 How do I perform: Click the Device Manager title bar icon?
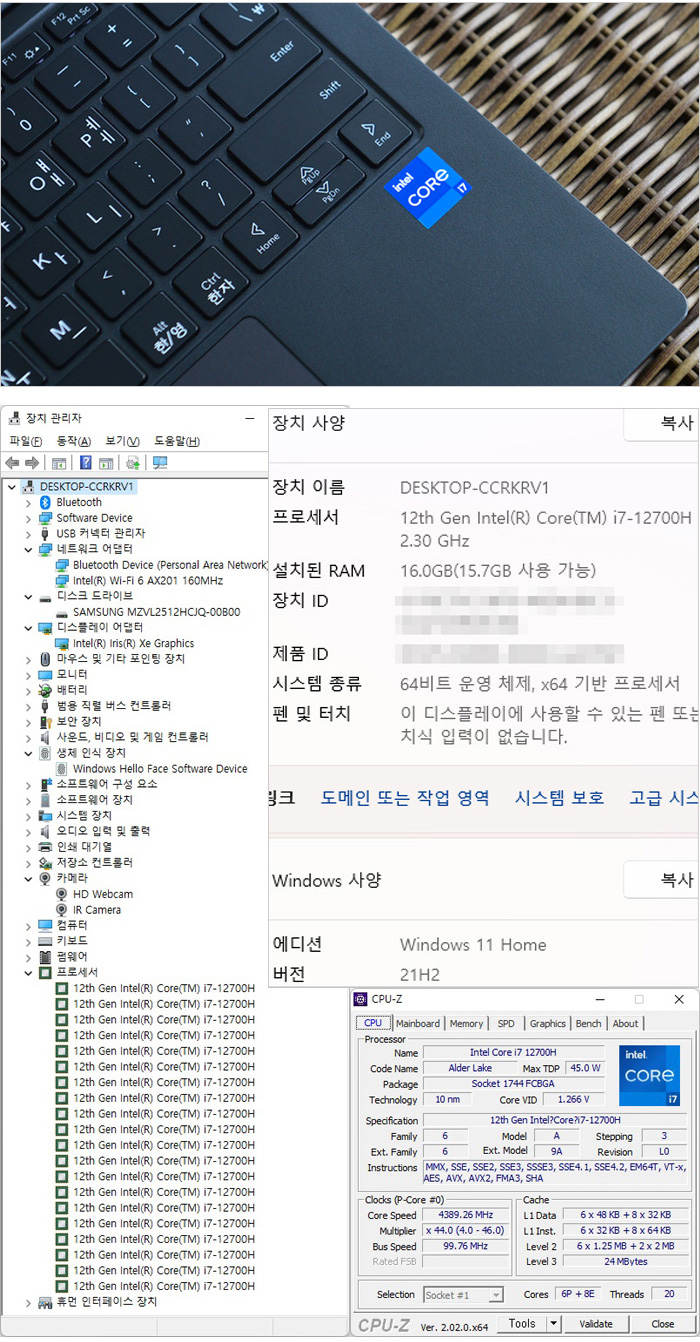[x=13, y=418]
